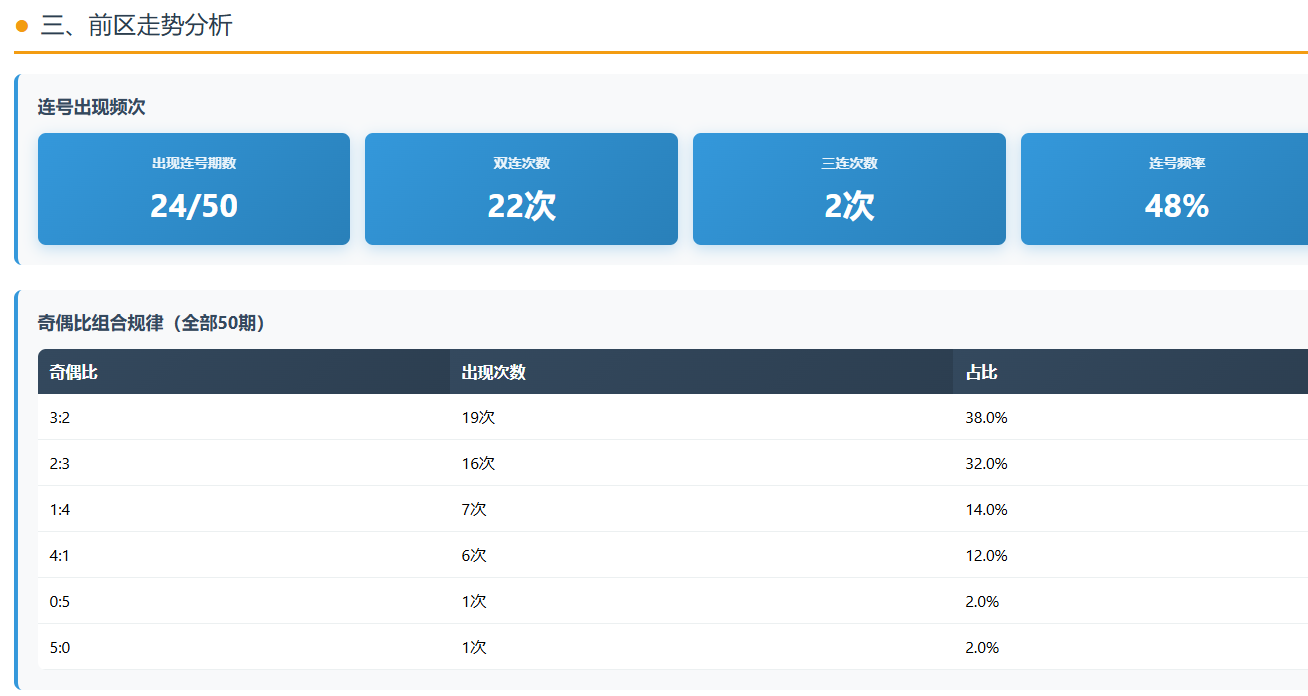Select the 0:5 ratio row
Screen dimensions: 1308x696
pos(60,602)
